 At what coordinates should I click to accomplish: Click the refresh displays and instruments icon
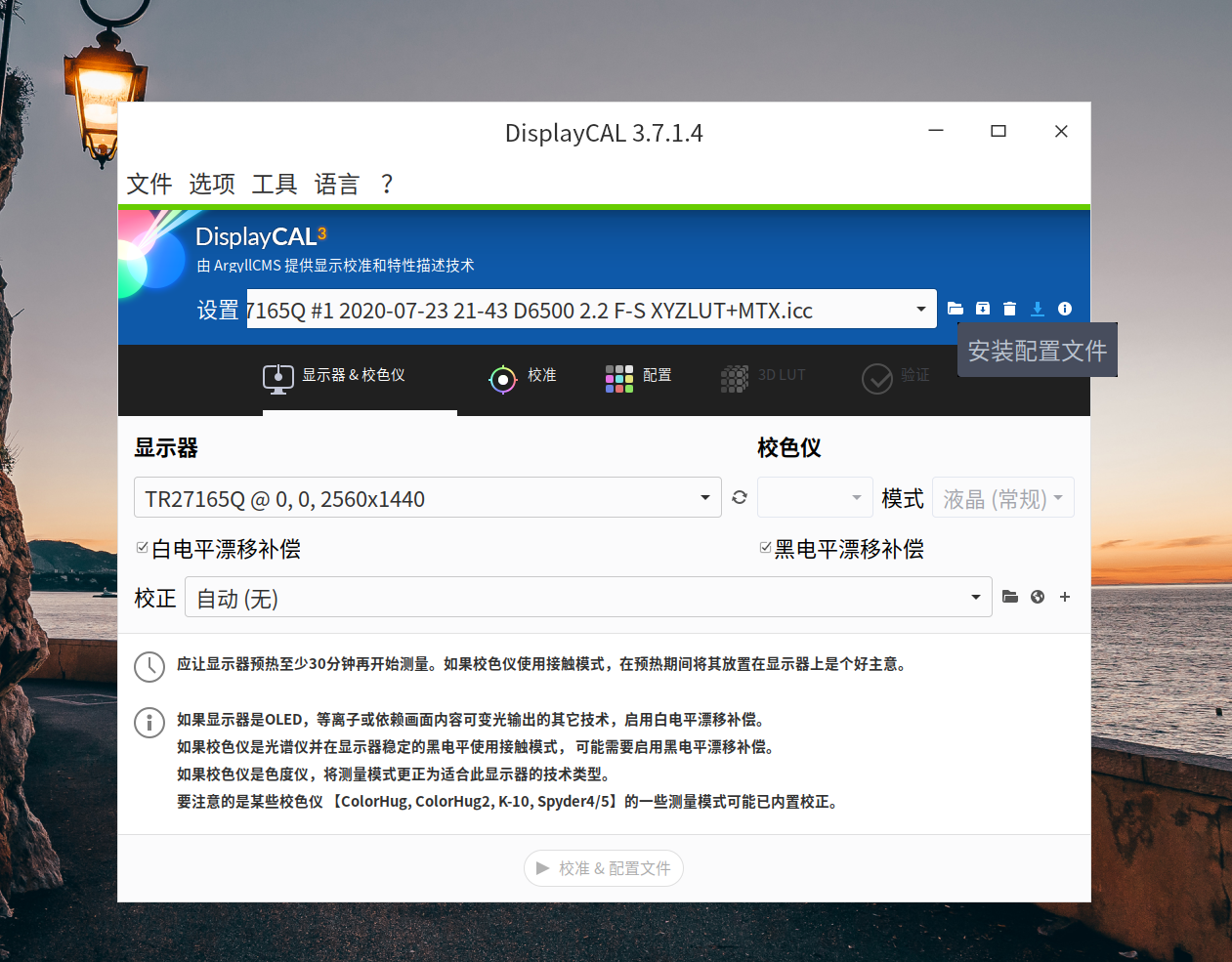(x=740, y=497)
